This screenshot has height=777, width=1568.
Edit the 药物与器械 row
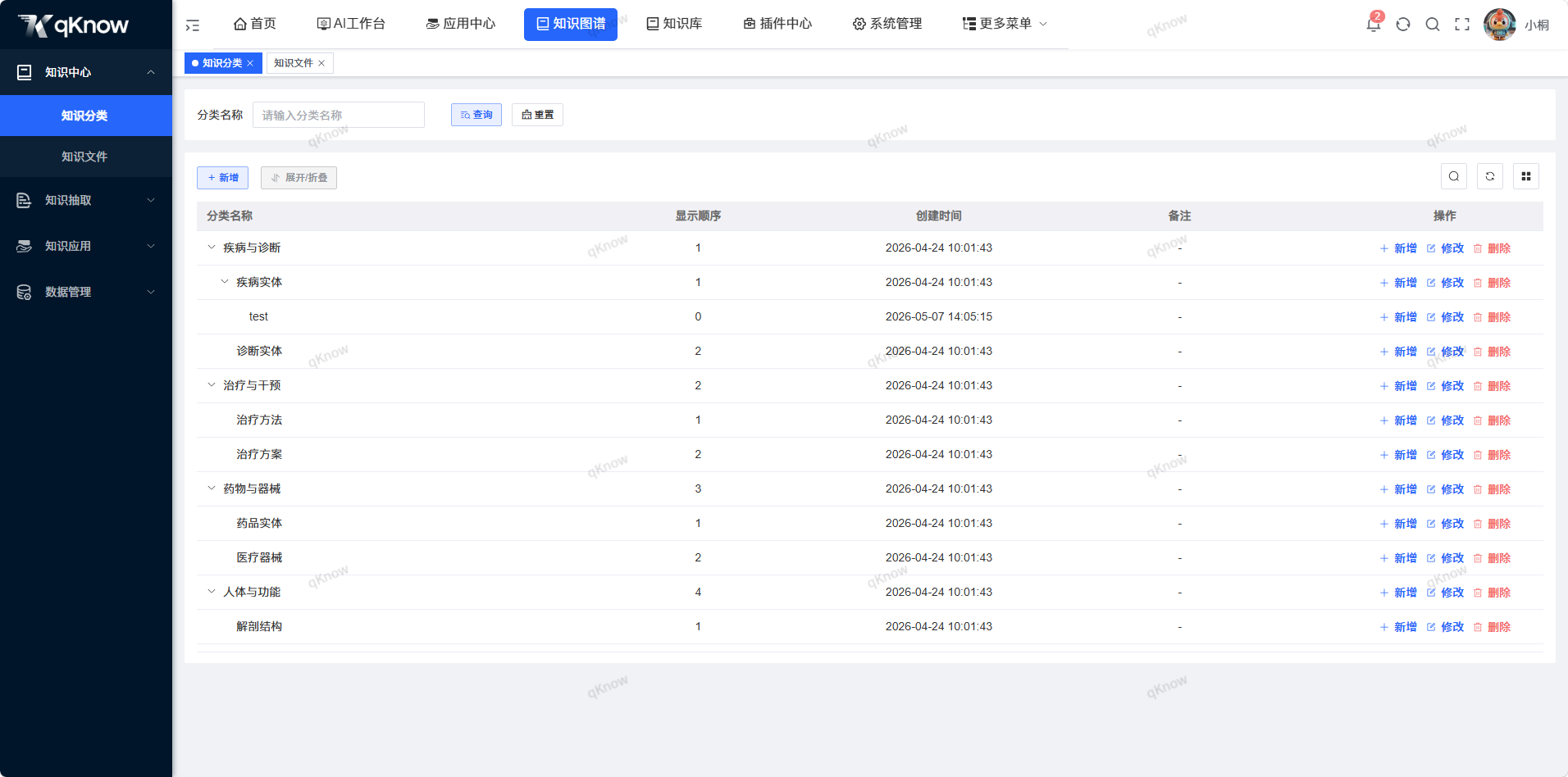1445,489
